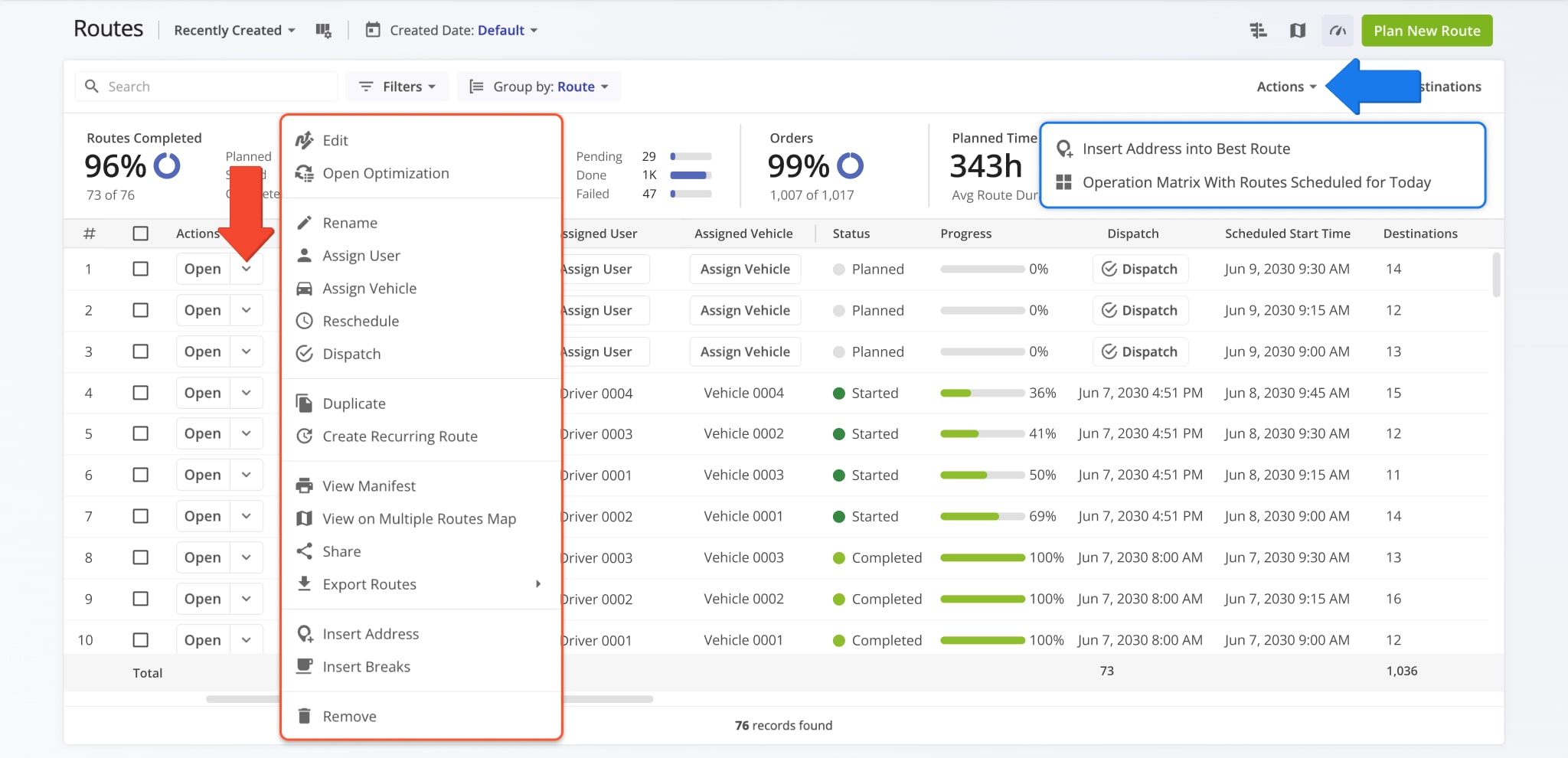Select the list view icon in the toolbar

point(1258,30)
